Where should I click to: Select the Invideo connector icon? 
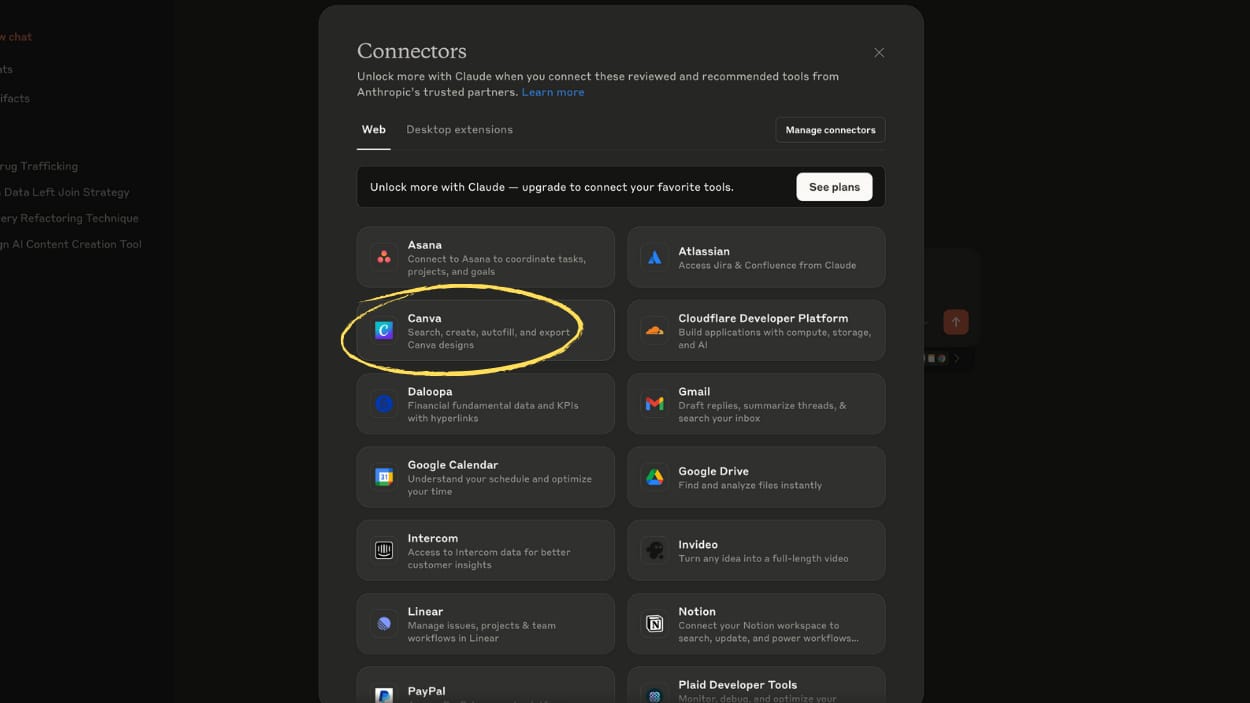point(655,550)
